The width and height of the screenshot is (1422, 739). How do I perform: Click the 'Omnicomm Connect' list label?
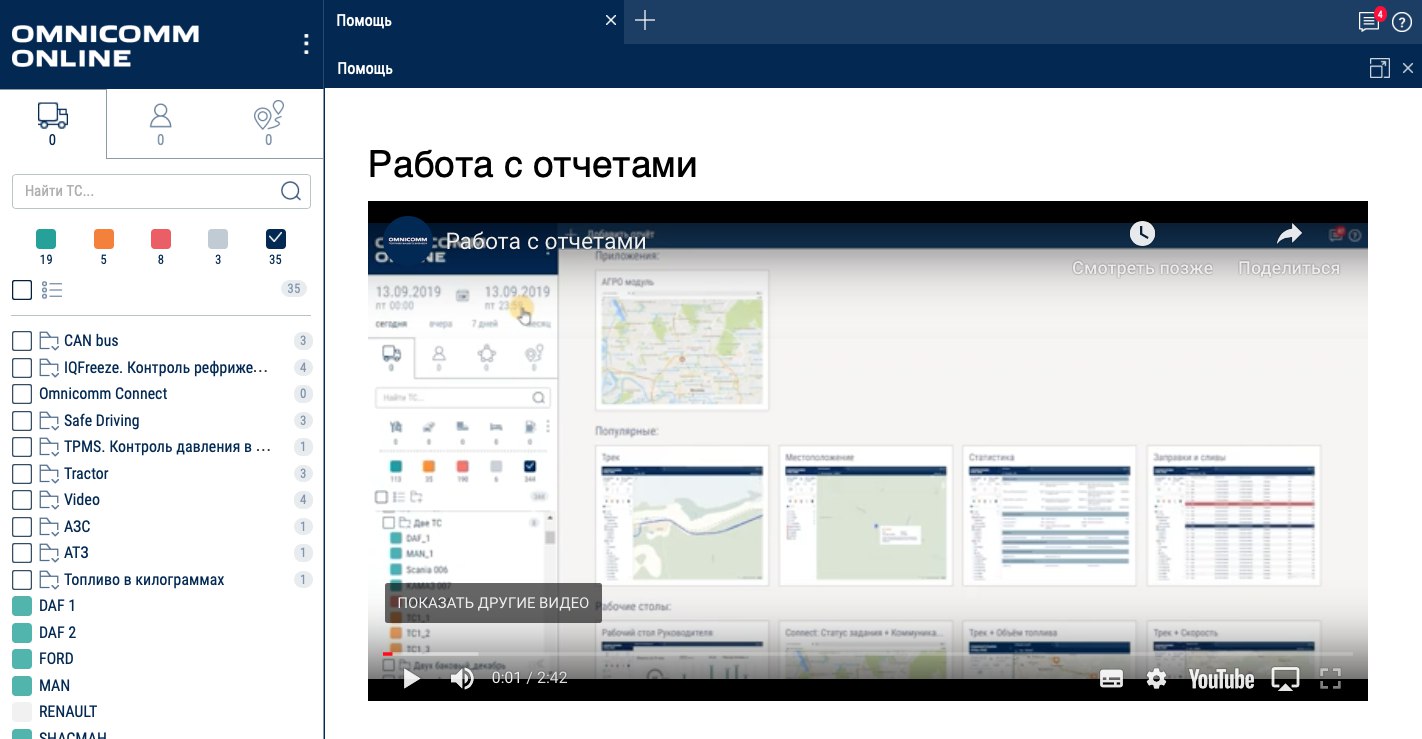pyautogui.click(x=103, y=394)
